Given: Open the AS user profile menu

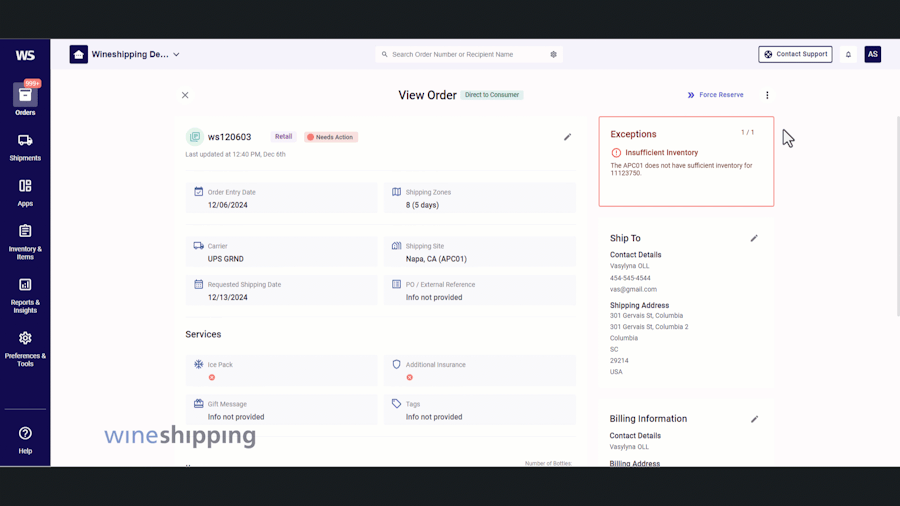Looking at the screenshot, I should pos(872,55).
